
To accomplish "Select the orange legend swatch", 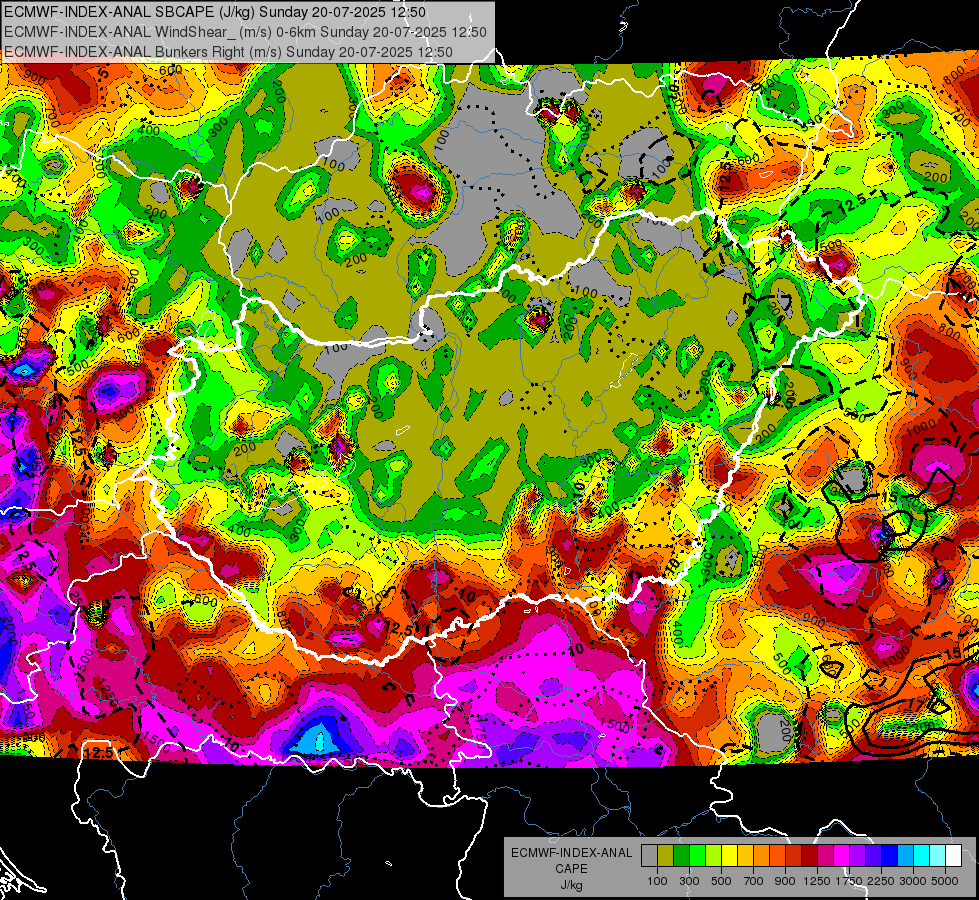I will click(x=761, y=855).
